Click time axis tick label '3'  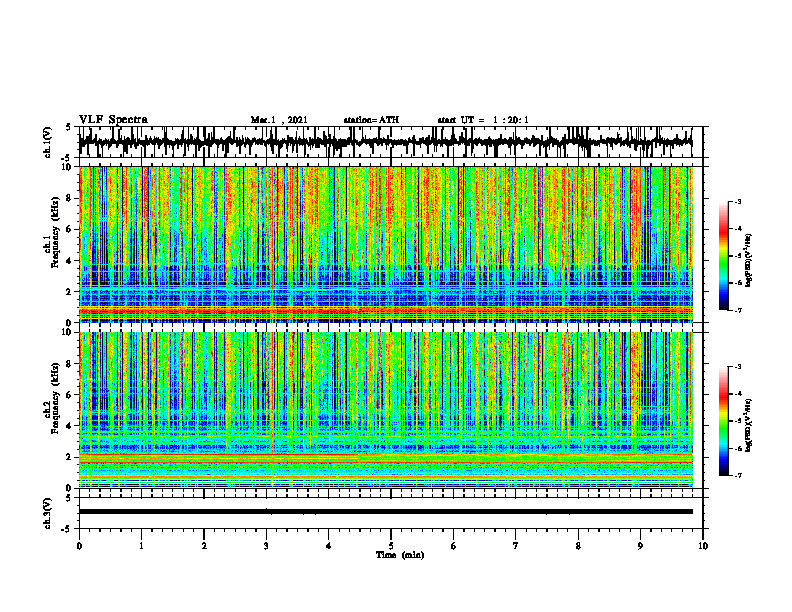click(266, 546)
